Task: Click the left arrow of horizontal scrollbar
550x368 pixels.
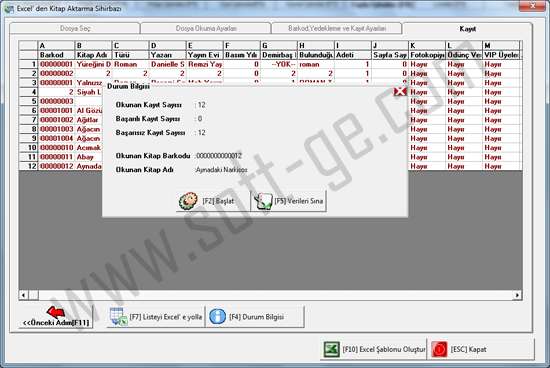Action: pos(24,295)
